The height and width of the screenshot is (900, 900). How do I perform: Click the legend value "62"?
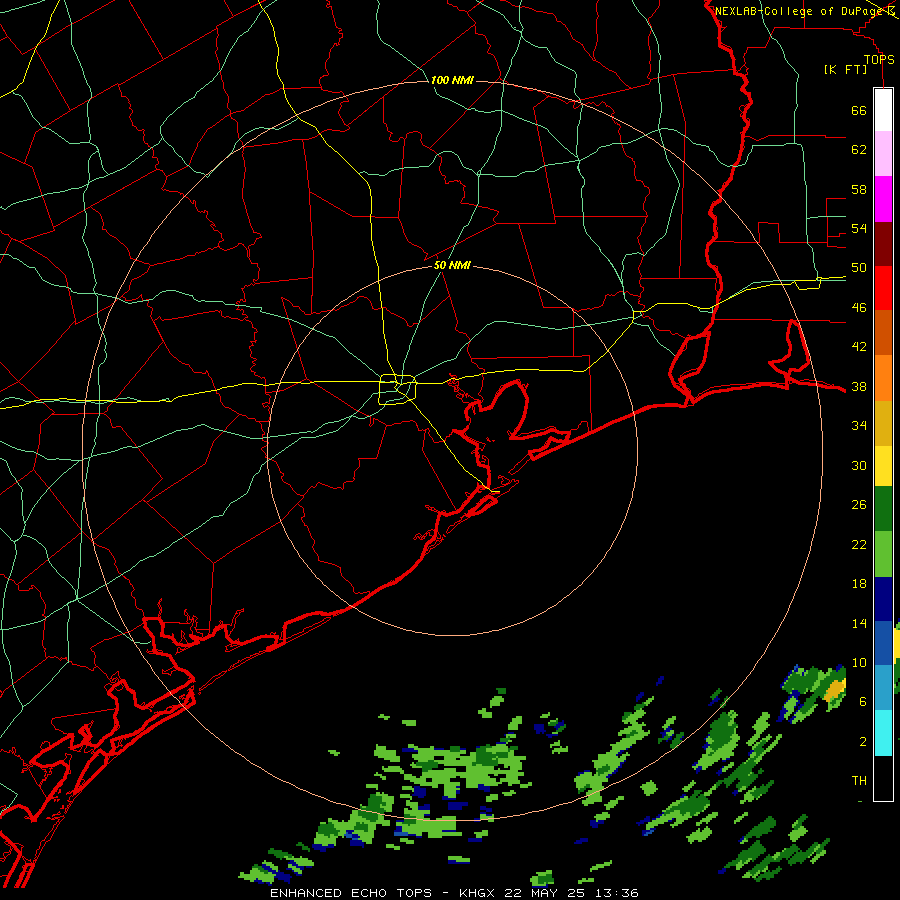coord(859,150)
